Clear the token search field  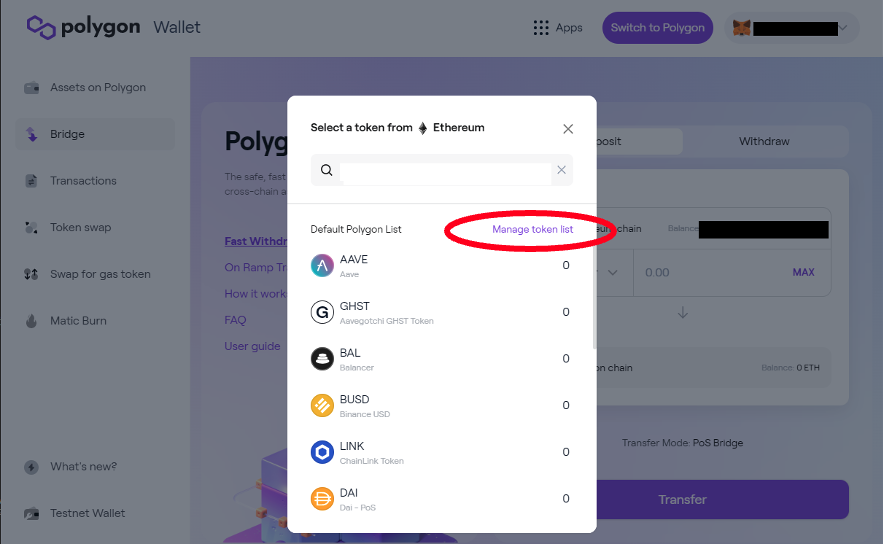(562, 170)
